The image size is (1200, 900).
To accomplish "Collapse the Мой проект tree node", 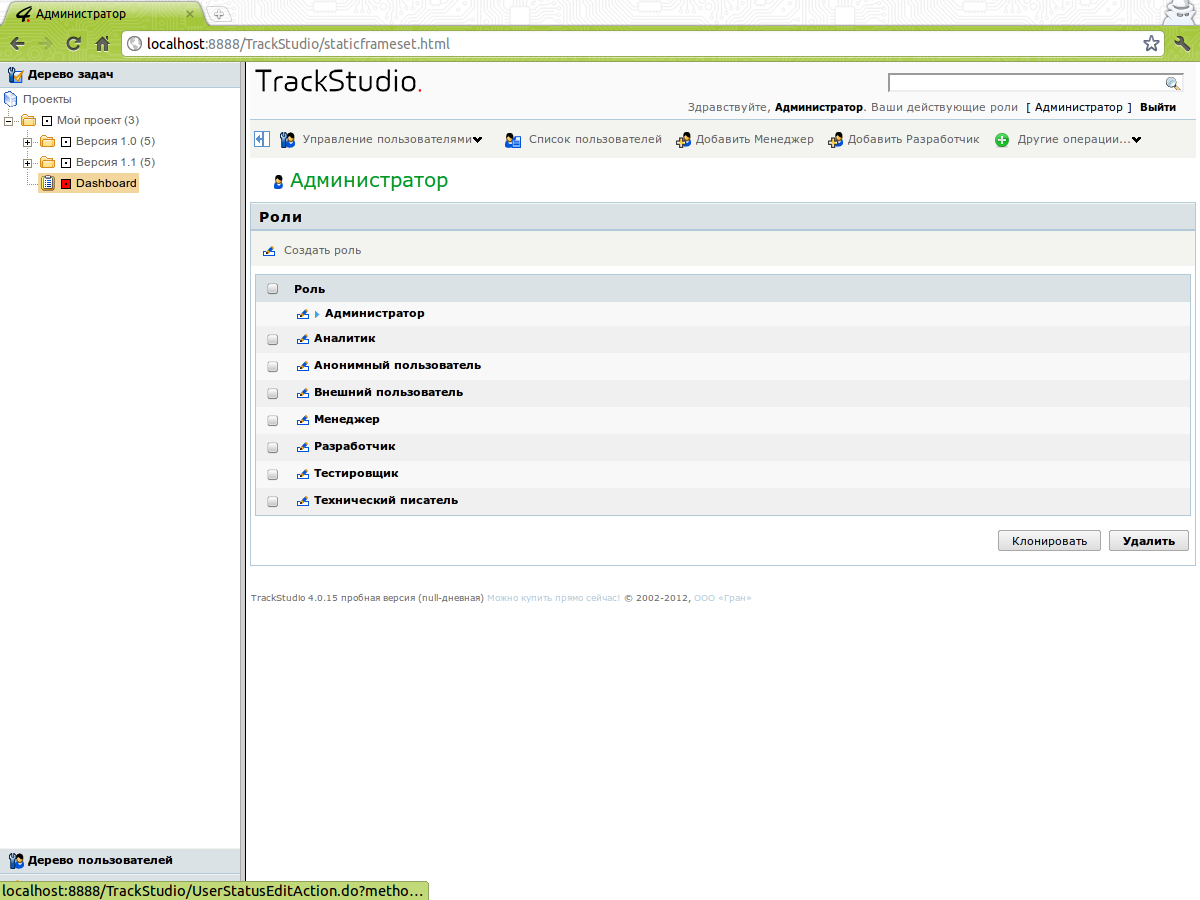I will pos(10,121).
